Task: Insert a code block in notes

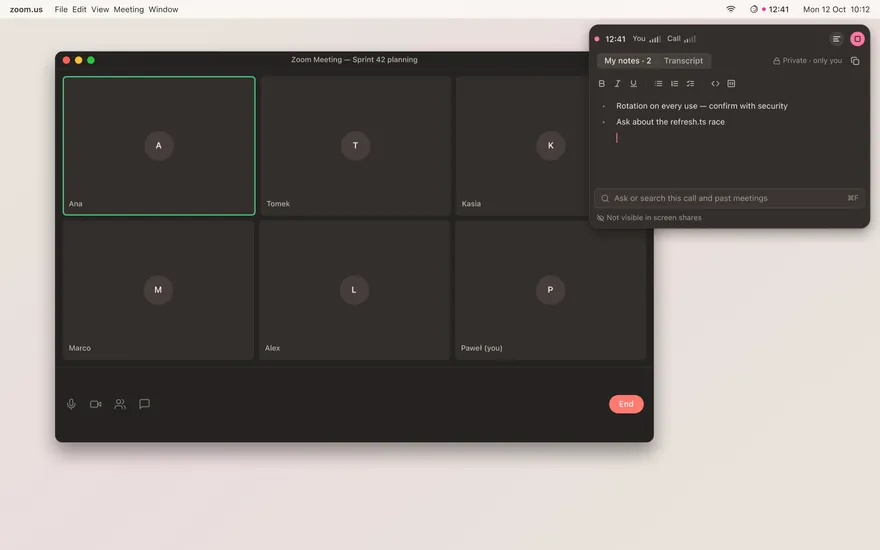Action: [731, 84]
